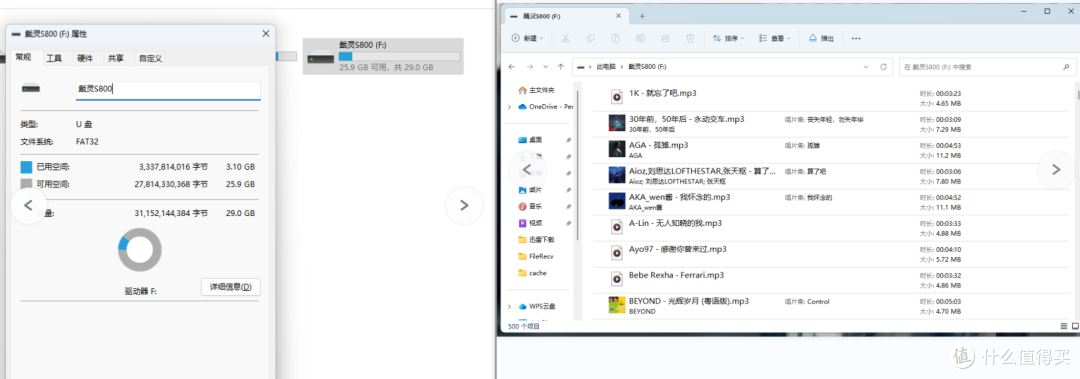
Task: Select OneDrive entry in sidebar
Action: coord(545,107)
